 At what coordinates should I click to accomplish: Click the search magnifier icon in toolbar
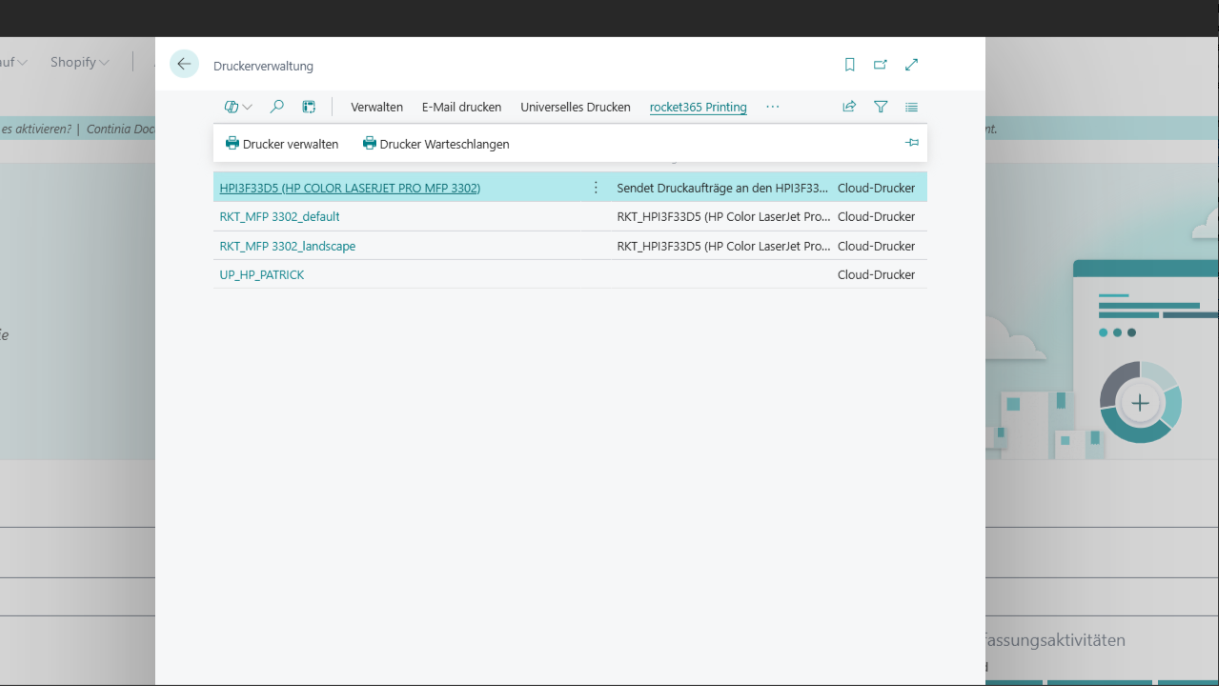pos(277,107)
